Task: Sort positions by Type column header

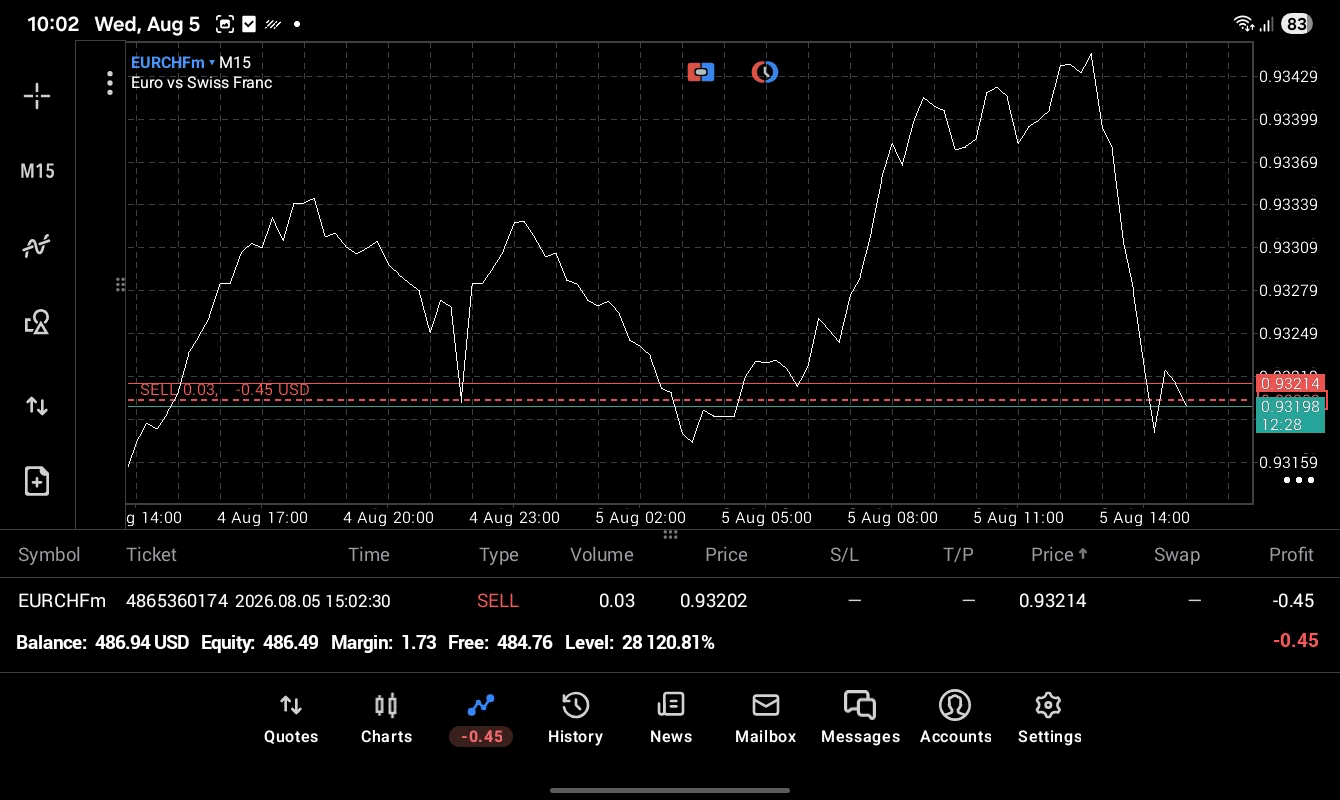Action: click(498, 555)
